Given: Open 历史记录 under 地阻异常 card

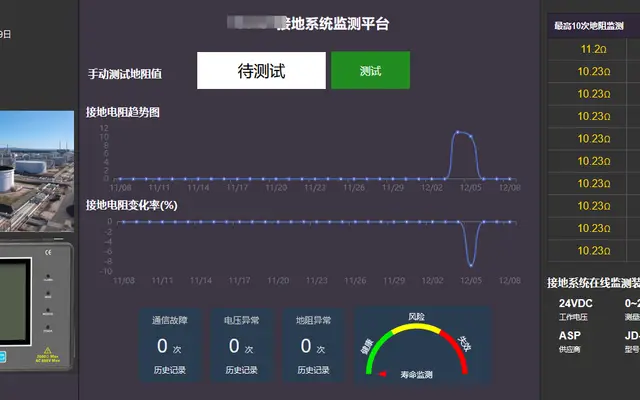Looking at the screenshot, I should pyautogui.click(x=313, y=370).
